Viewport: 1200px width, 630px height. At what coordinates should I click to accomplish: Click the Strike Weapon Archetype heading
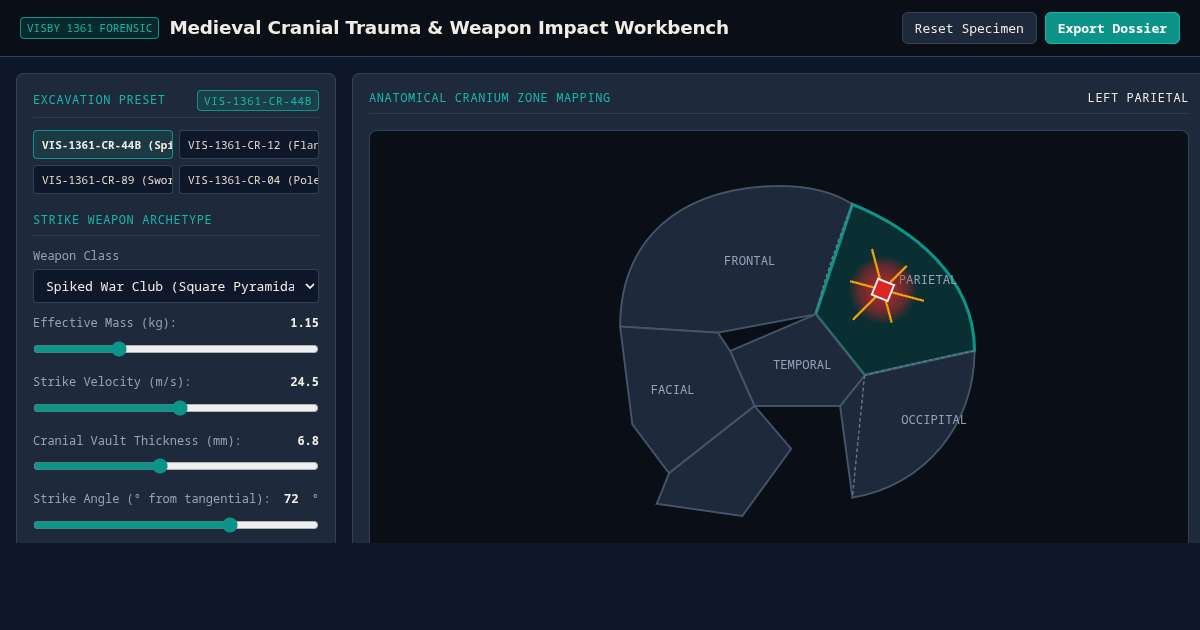click(122, 220)
